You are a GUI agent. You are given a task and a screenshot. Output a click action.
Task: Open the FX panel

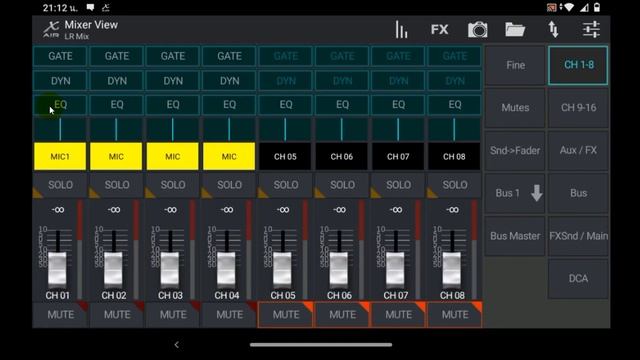click(439, 30)
